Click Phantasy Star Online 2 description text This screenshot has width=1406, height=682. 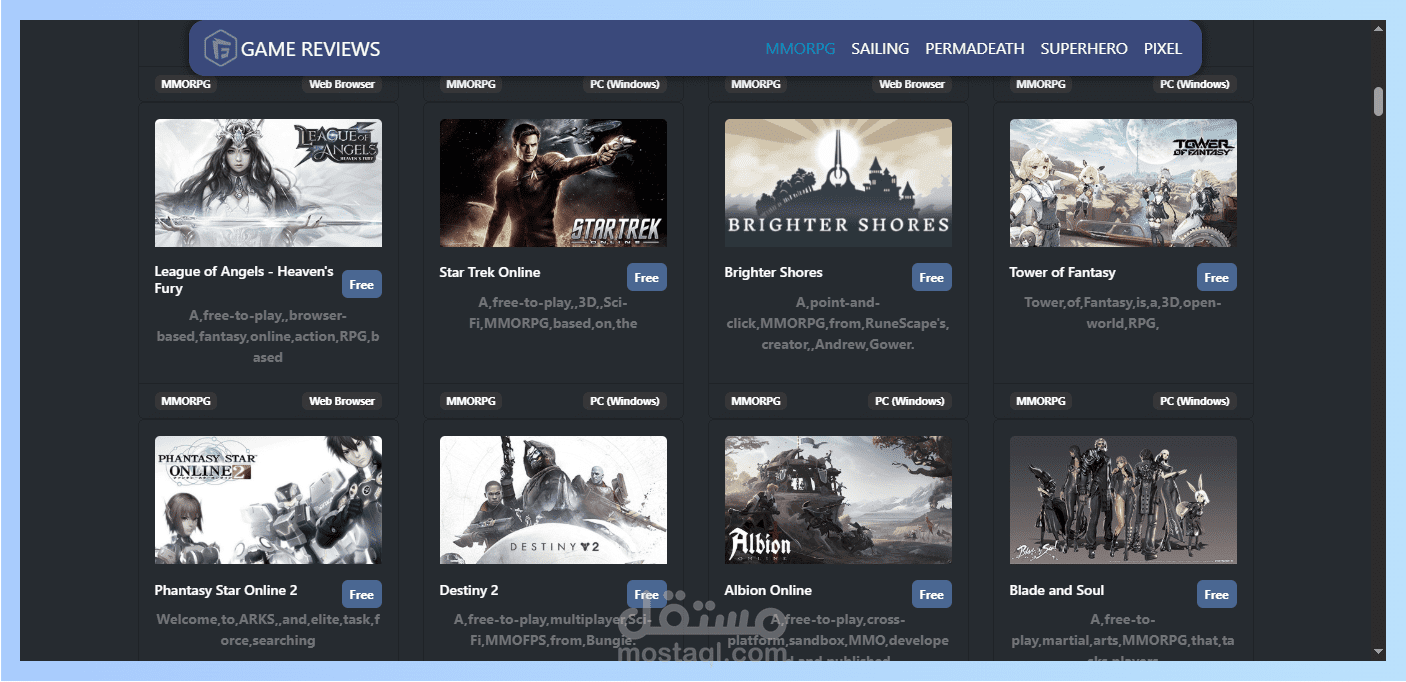click(x=268, y=630)
